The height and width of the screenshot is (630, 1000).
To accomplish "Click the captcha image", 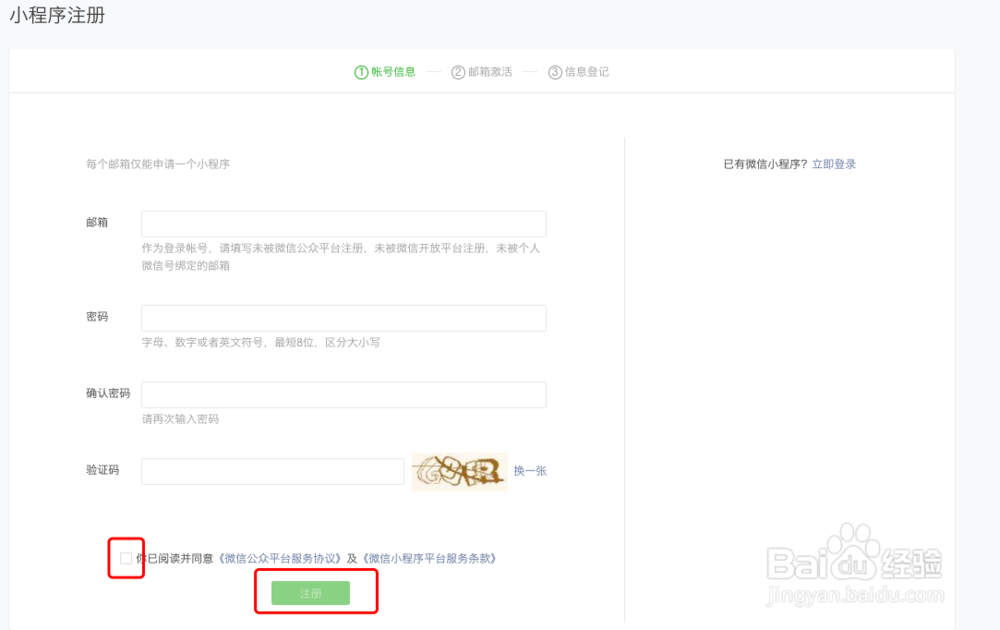I will [x=460, y=472].
